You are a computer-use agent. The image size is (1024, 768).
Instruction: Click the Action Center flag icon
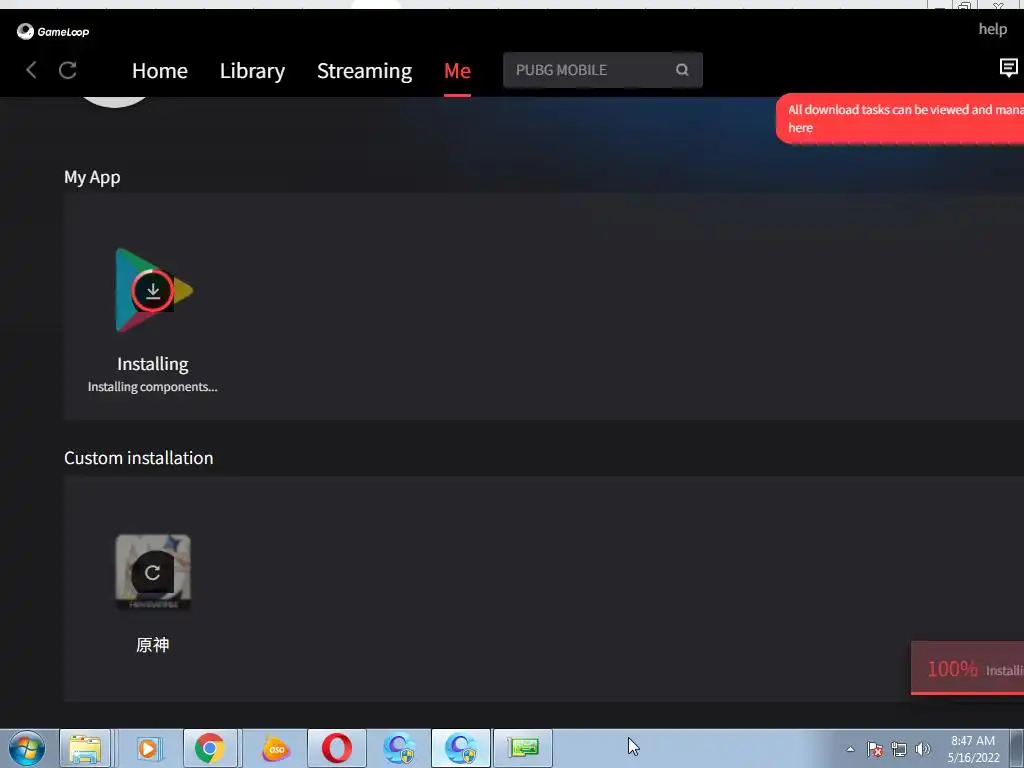(x=874, y=749)
